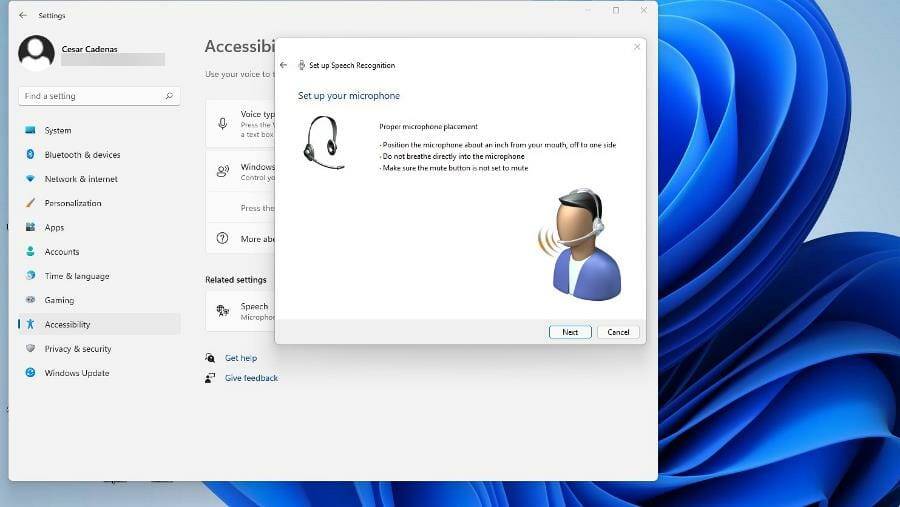Screen dimensions: 900x507
Task: Click the Bluetooth icon in the sidebar
Action: (30, 154)
